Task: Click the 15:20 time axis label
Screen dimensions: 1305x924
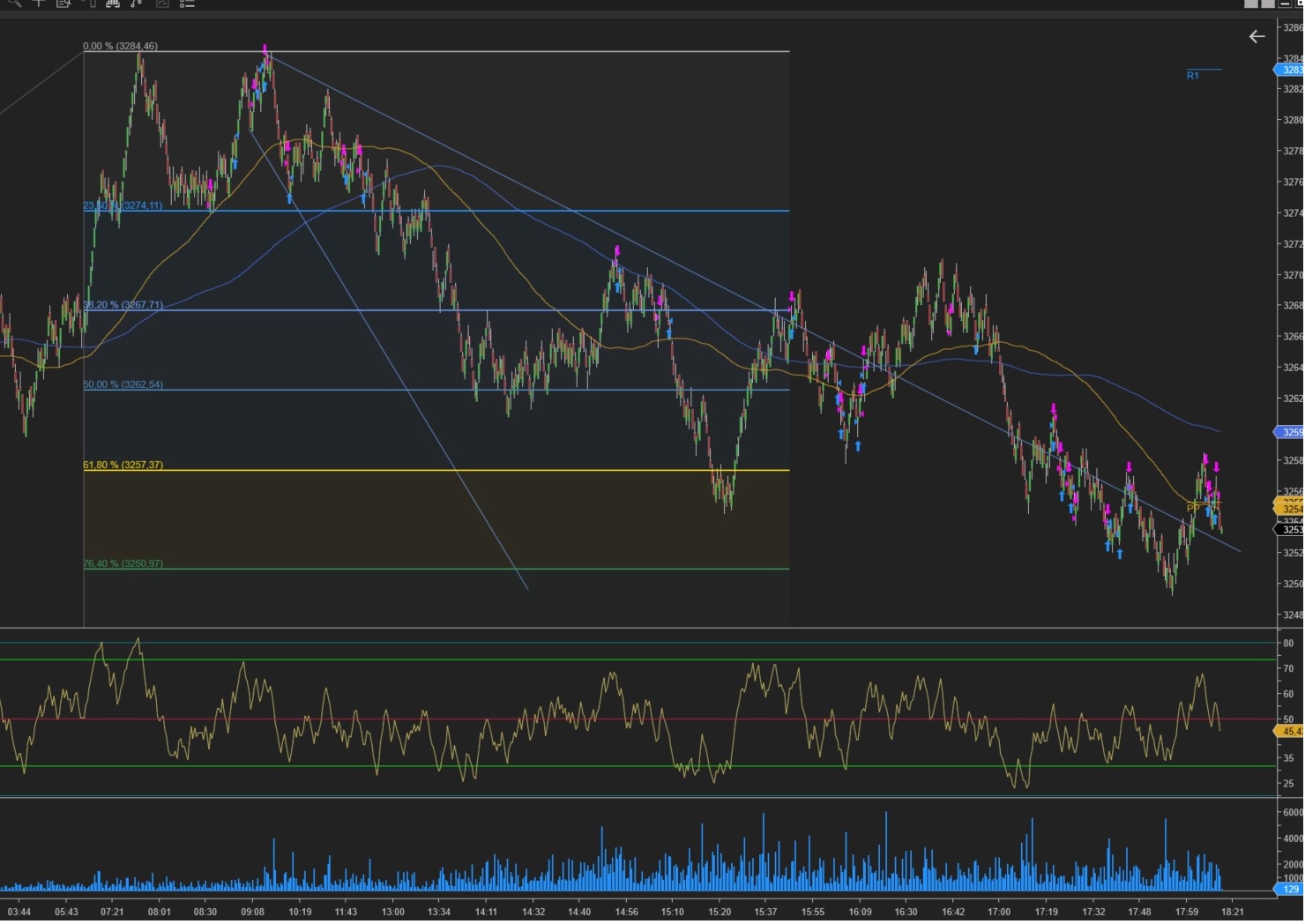Action: 720,912
